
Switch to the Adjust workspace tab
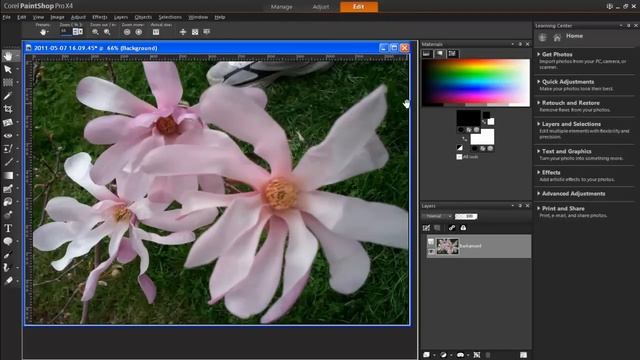(320, 7)
